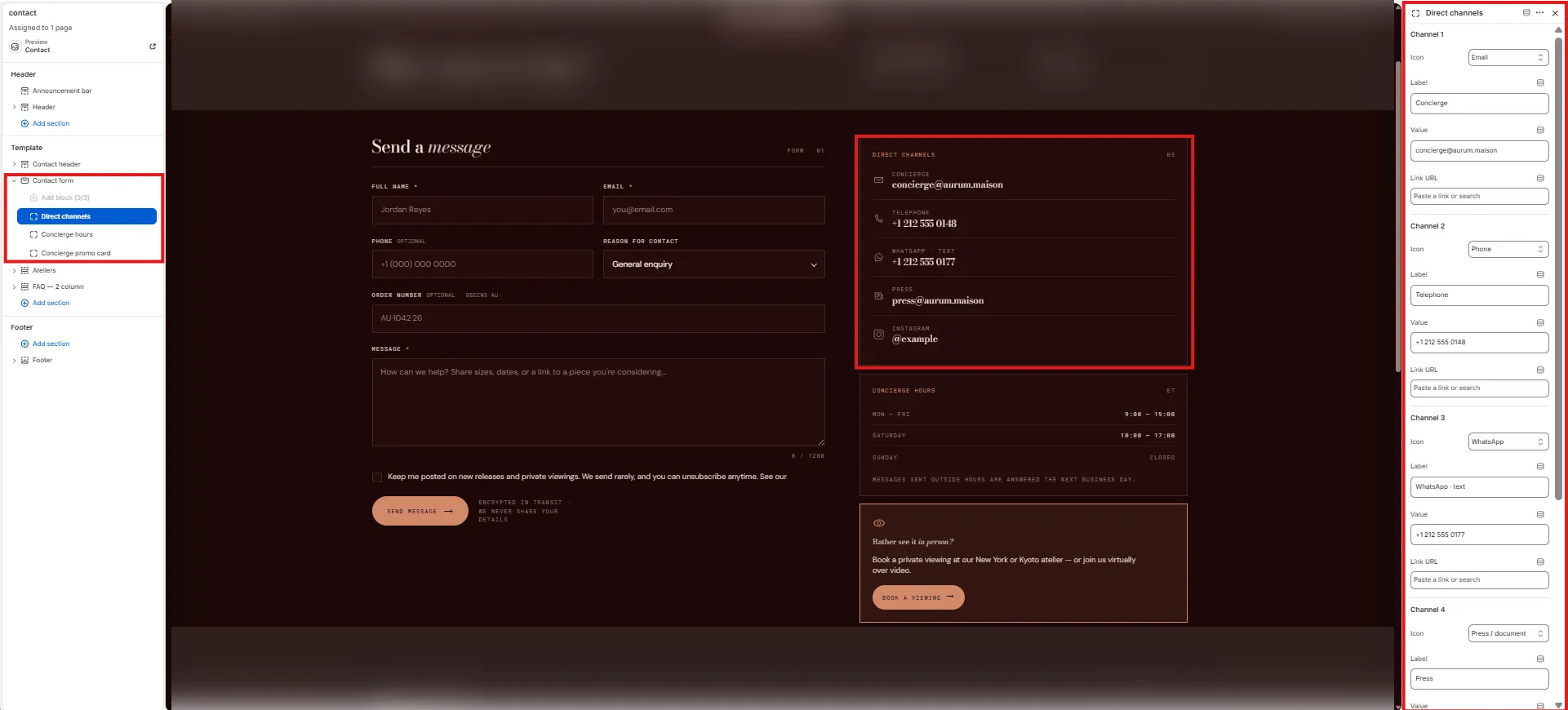
Task: Connect dynamic source for Channel 1 Value
Action: pyautogui.click(x=1540, y=130)
